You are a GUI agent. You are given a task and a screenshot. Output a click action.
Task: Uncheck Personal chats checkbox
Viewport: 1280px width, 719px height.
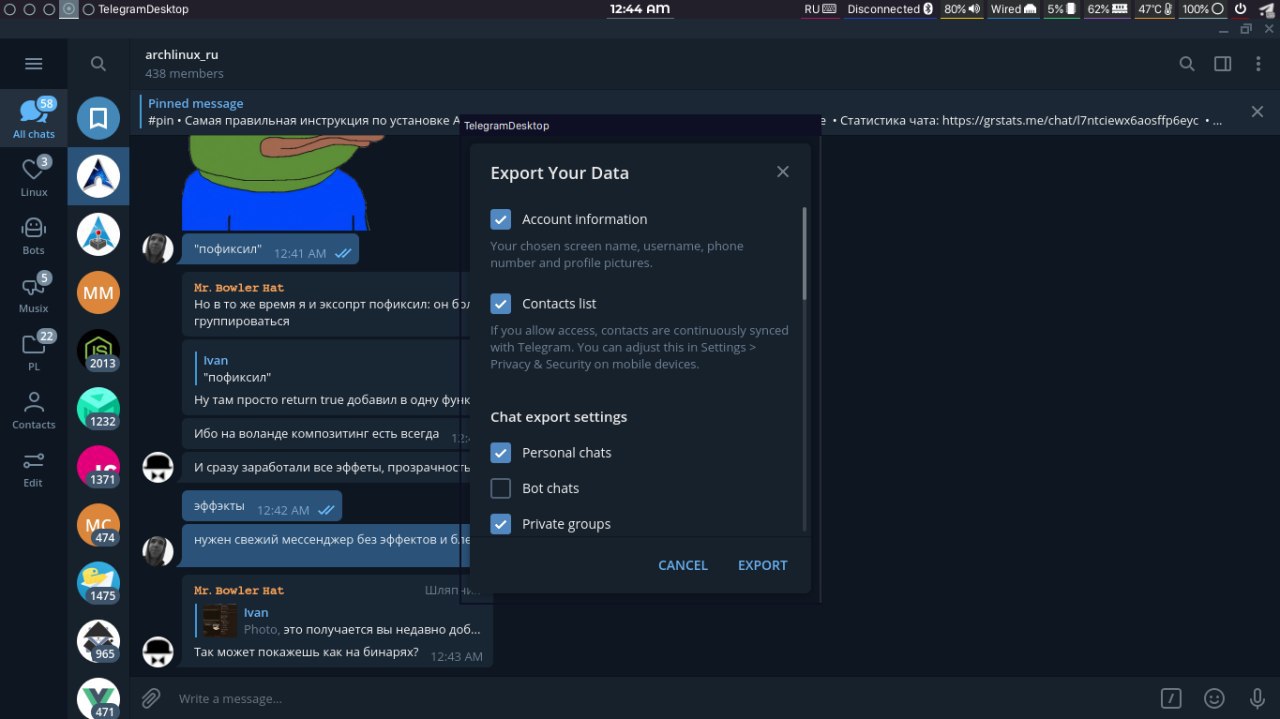[x=501, y=453]
